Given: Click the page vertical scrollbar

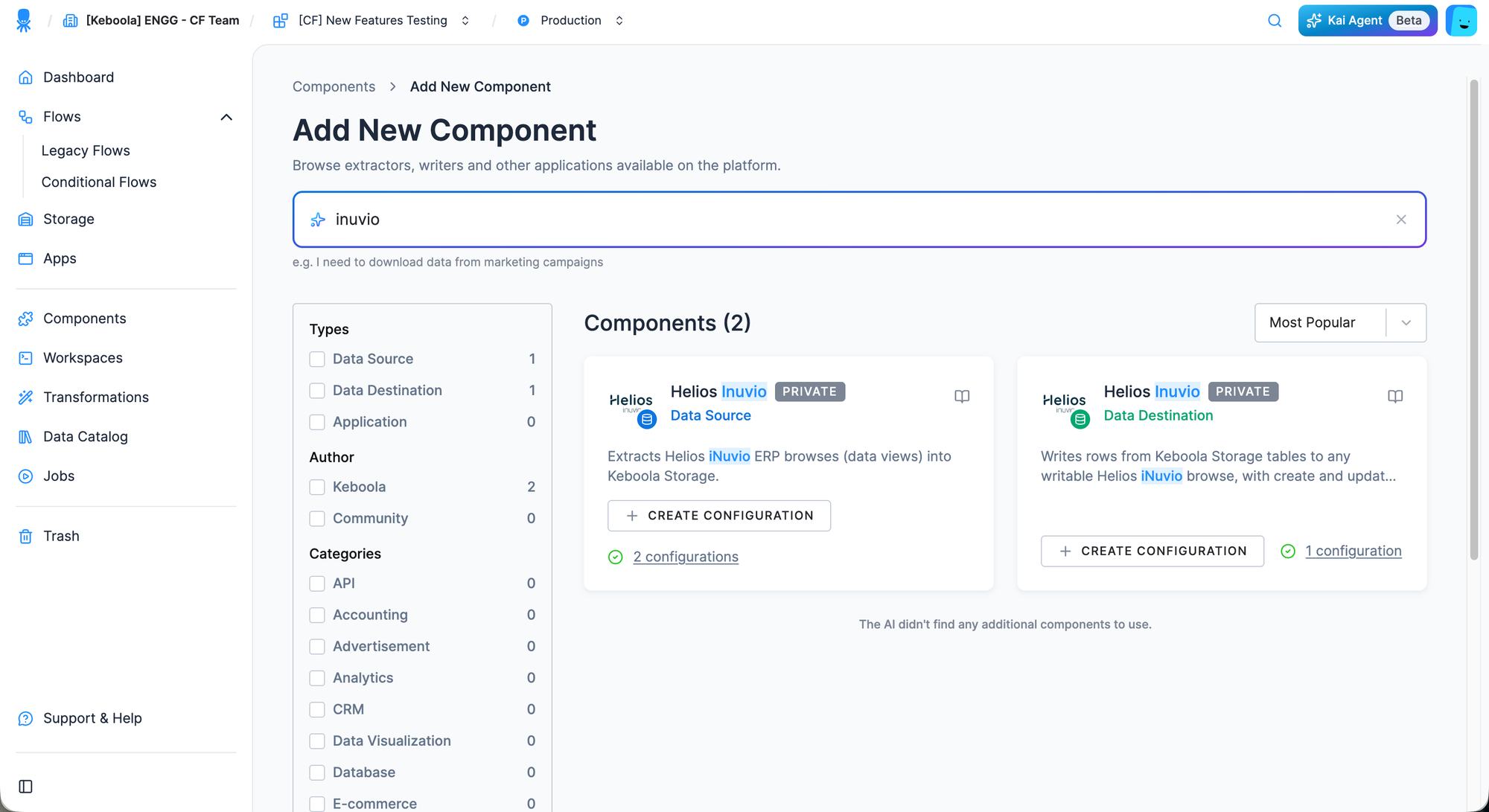Looking at the screenshot, I should (1473, 320).
